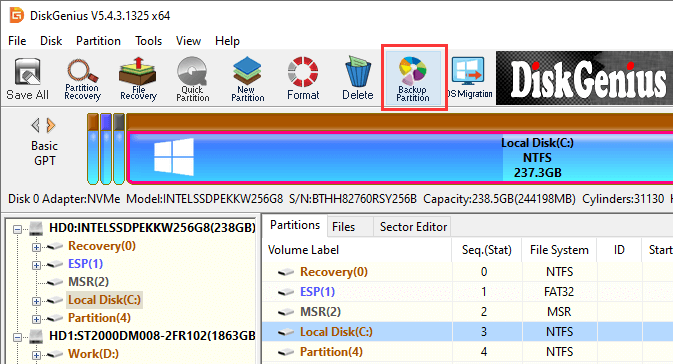Select the Recovery(0) row in the partition table
Viewport: 673px width, 364px height.
pos(468,272)
